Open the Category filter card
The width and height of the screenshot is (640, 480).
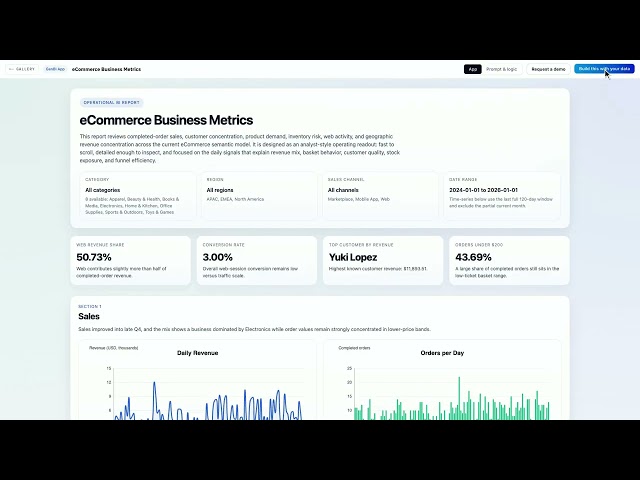pos(138,196)
